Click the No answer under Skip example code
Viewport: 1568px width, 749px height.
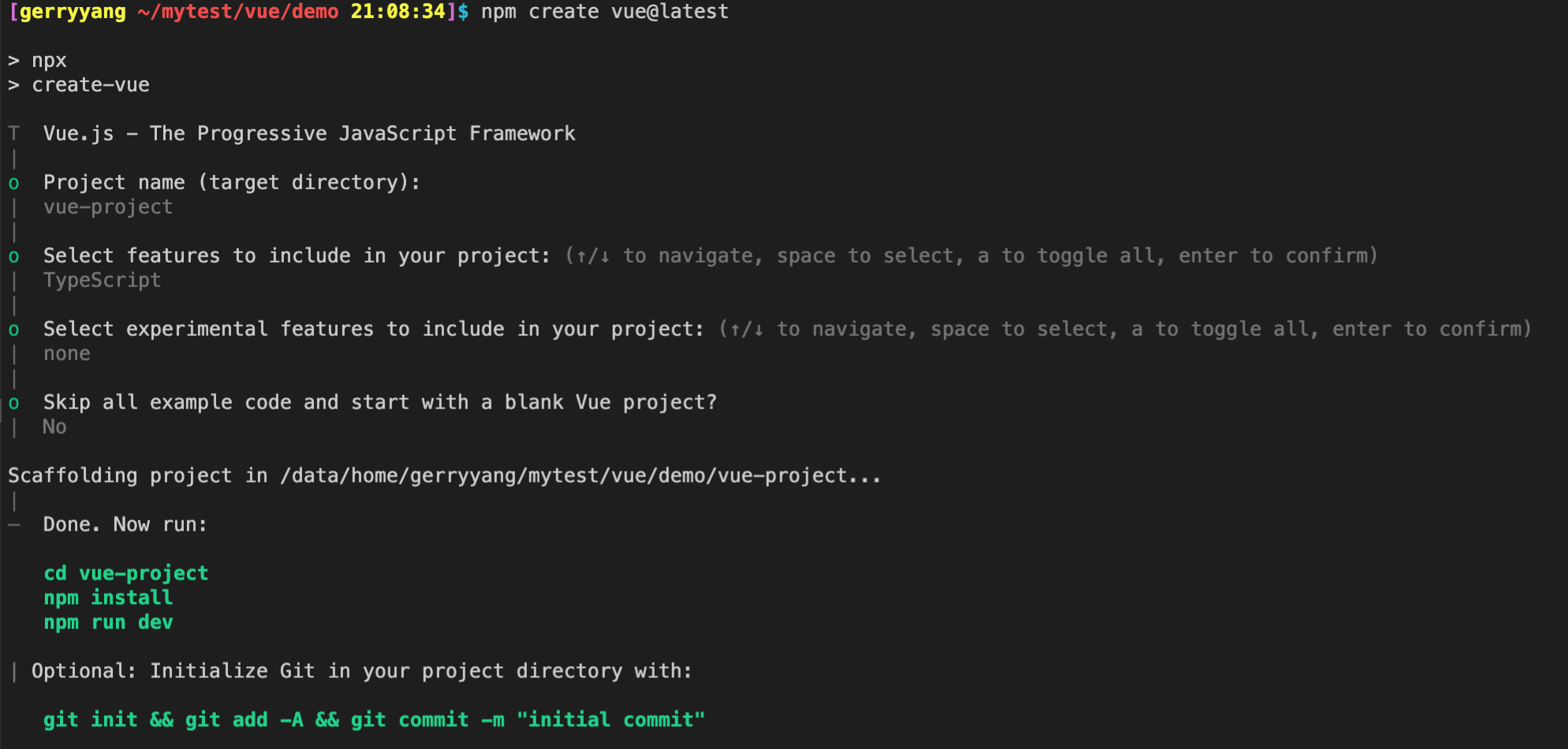[x=54, y=427]
